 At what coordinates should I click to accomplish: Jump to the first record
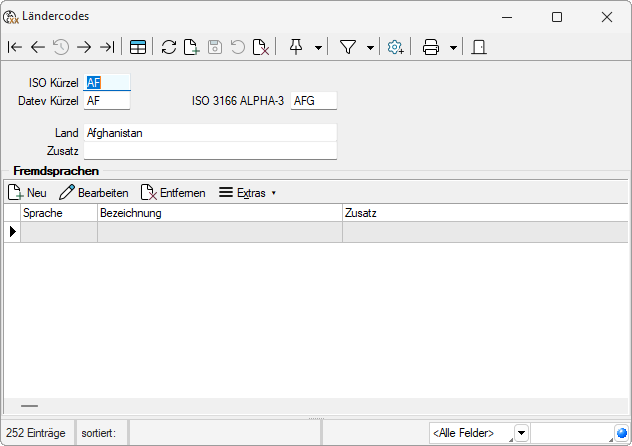click(x=15, y=47)
